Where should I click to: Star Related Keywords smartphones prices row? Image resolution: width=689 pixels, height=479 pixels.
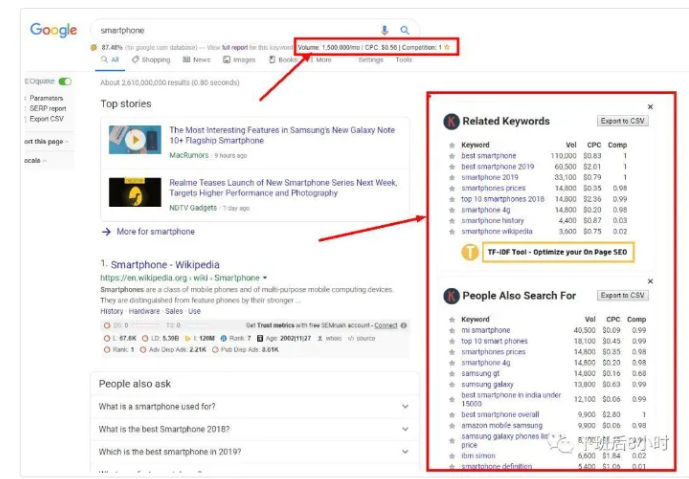click(452, 189)
